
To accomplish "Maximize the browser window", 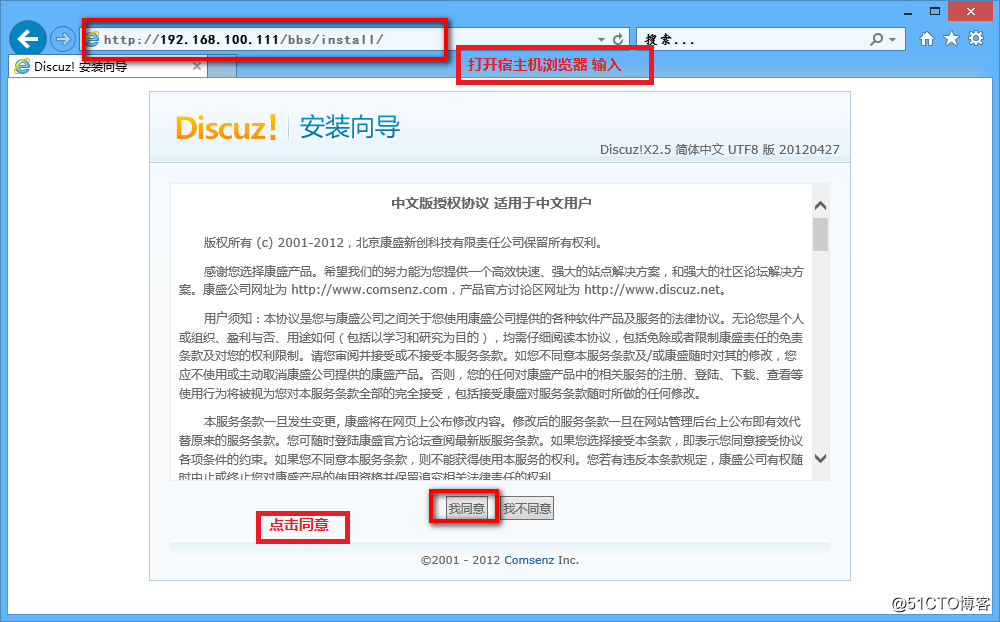I will (935, 11).
